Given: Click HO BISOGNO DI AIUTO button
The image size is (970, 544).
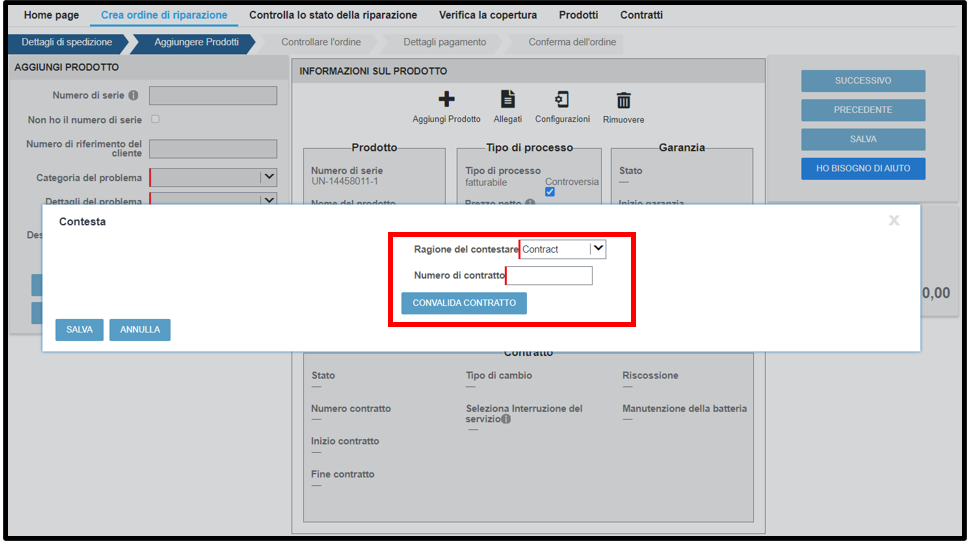Looking at the screenshot, I should (x=863, y=168).
